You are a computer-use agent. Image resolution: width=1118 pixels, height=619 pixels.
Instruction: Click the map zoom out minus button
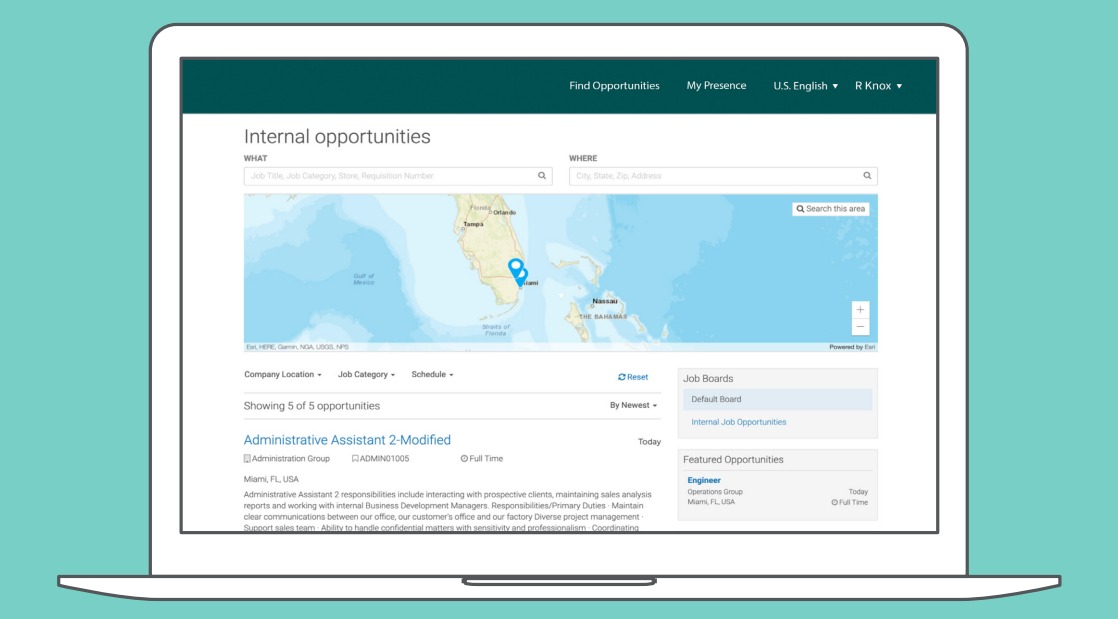pos(860,327)
